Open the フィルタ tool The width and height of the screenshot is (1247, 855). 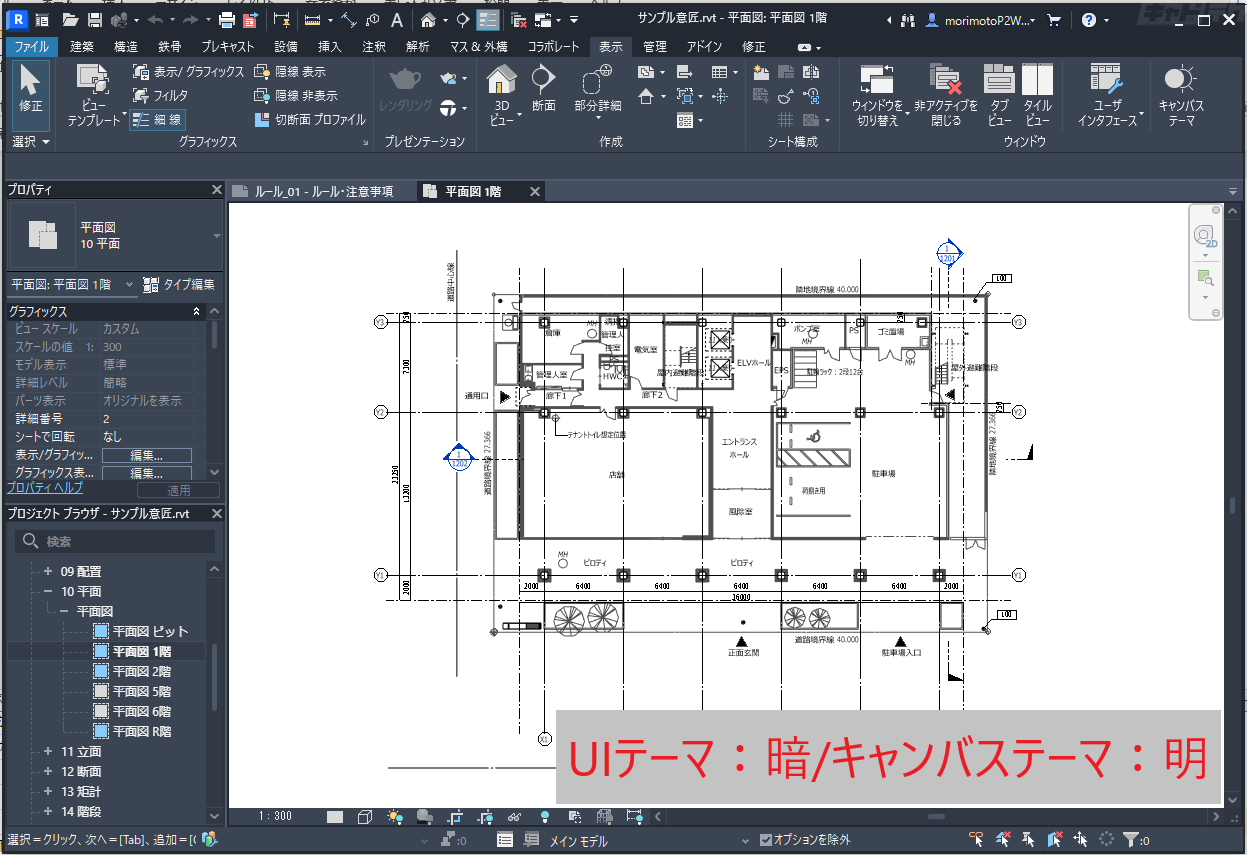(x=160, y=96)
